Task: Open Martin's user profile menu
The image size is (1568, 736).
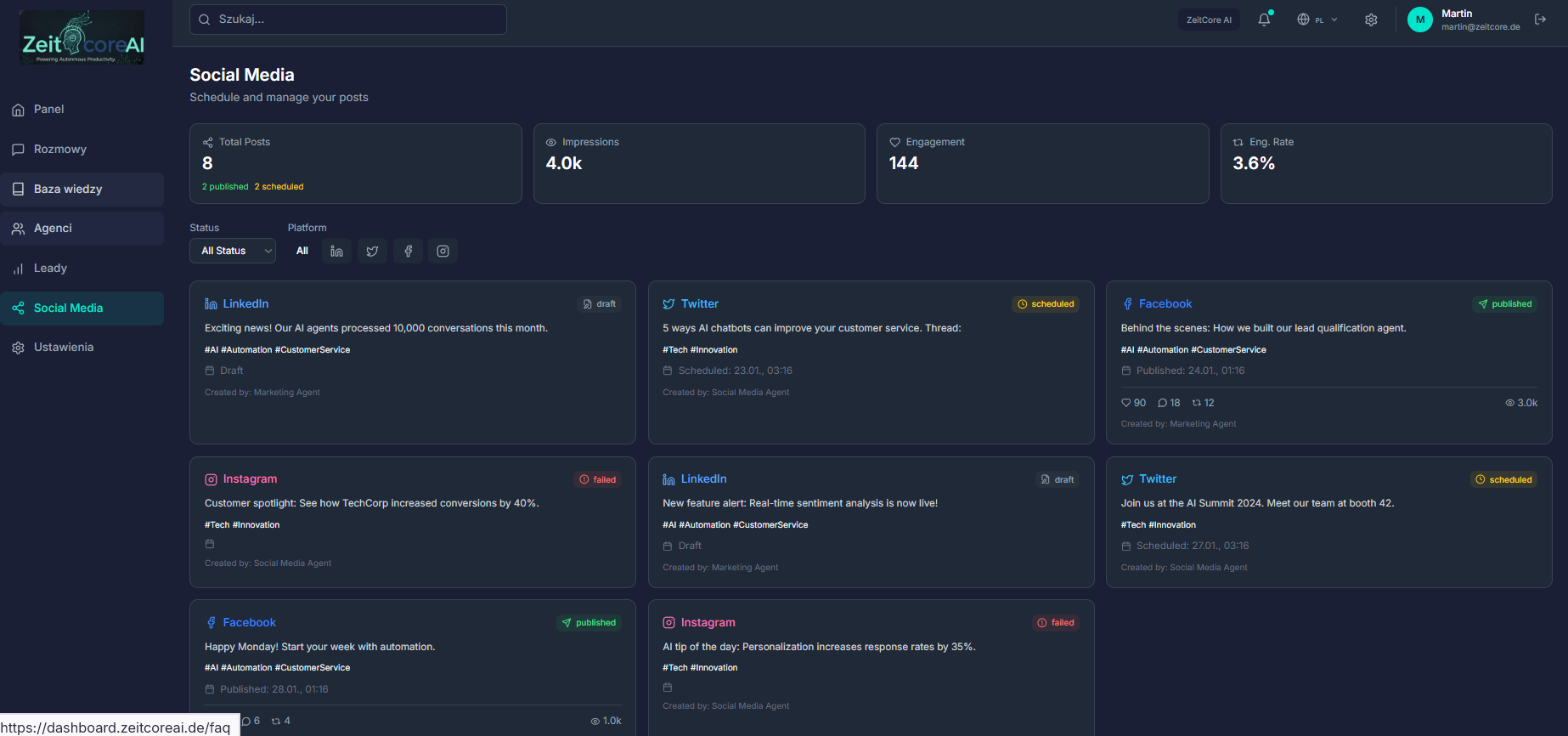Action: [1464, 20]
